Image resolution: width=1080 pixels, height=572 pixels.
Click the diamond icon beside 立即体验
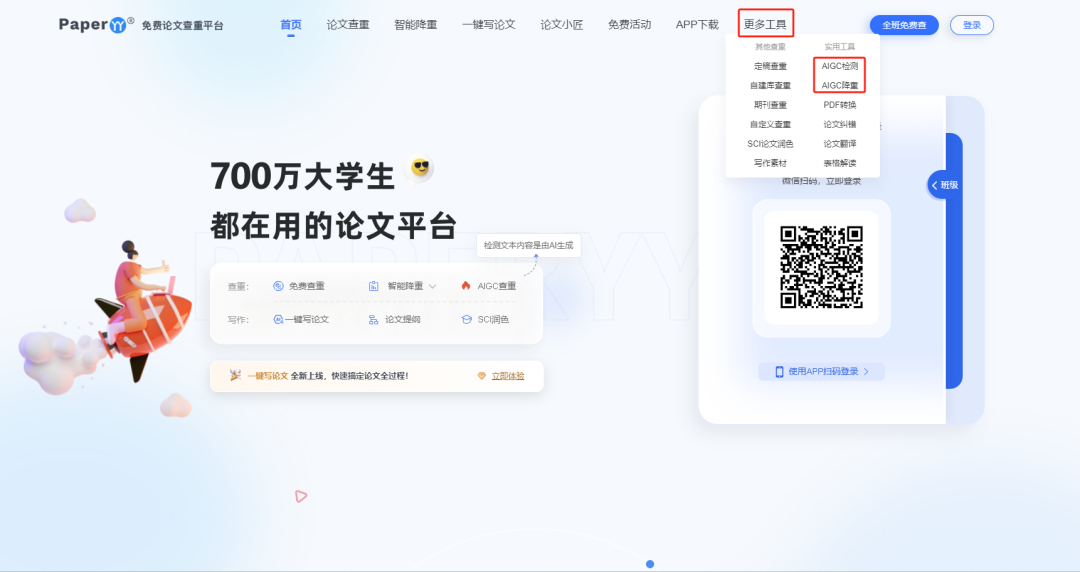coord(481,376)
